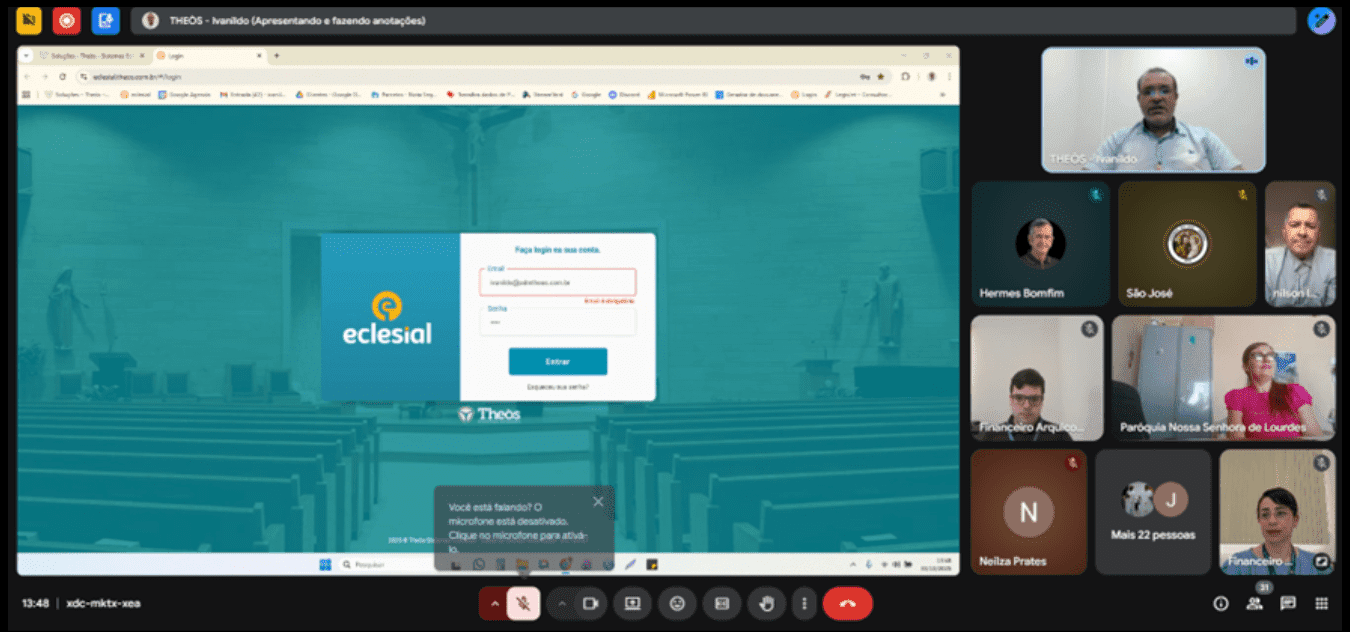Screen dimensions: 1350x632
Task: Click the picture-in-picture icon on bottom-right tile
Action: [1321, 561]
